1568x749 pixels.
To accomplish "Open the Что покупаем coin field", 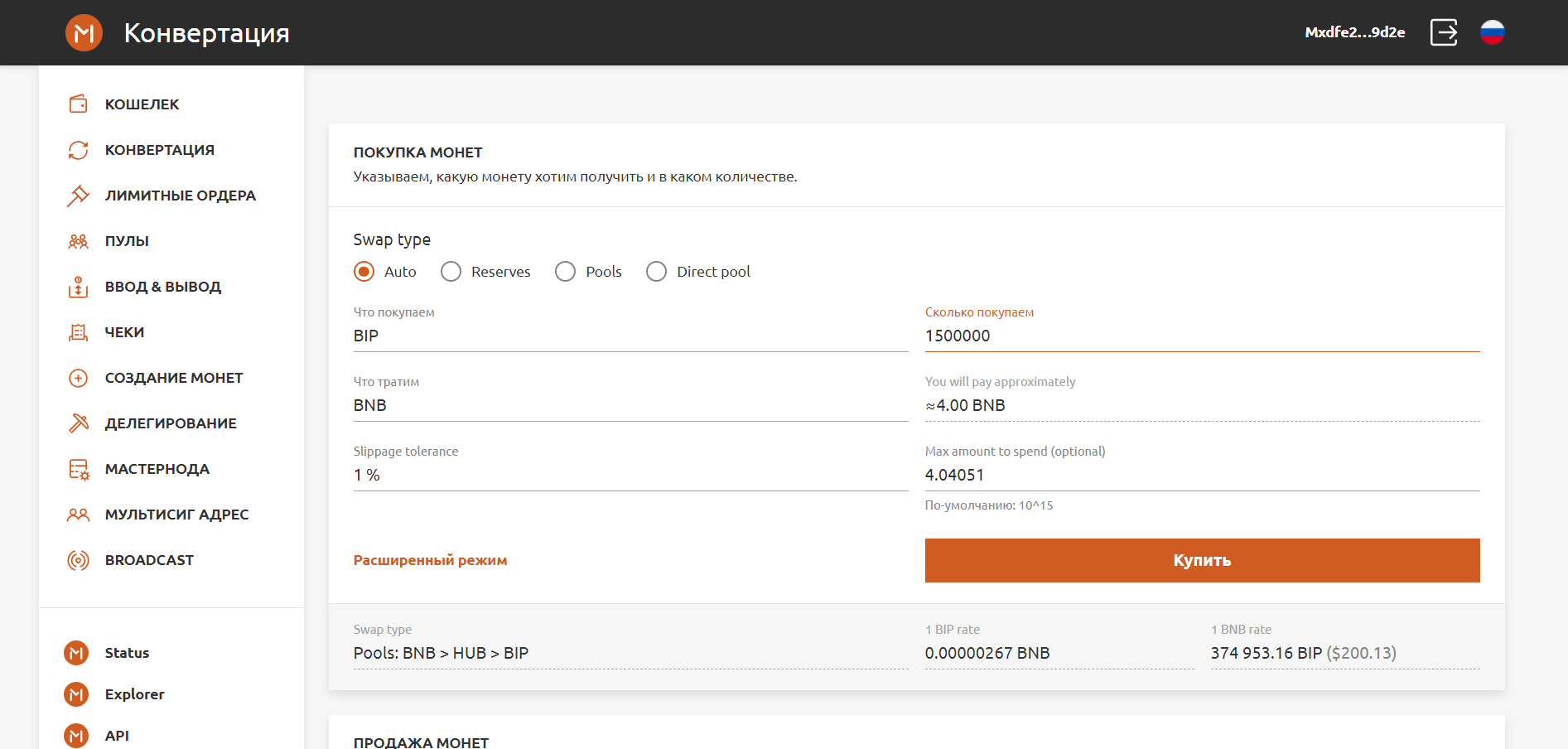I will (x=630, y=336).
